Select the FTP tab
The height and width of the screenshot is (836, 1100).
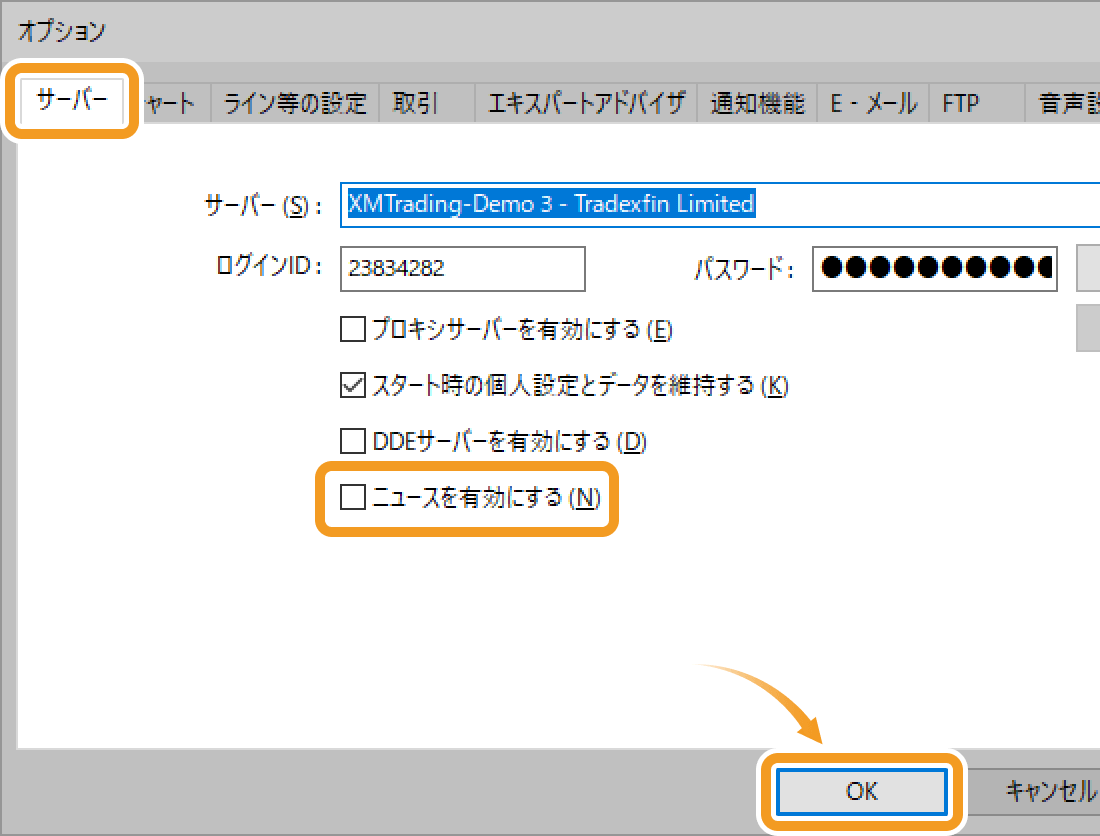point(960,103)
